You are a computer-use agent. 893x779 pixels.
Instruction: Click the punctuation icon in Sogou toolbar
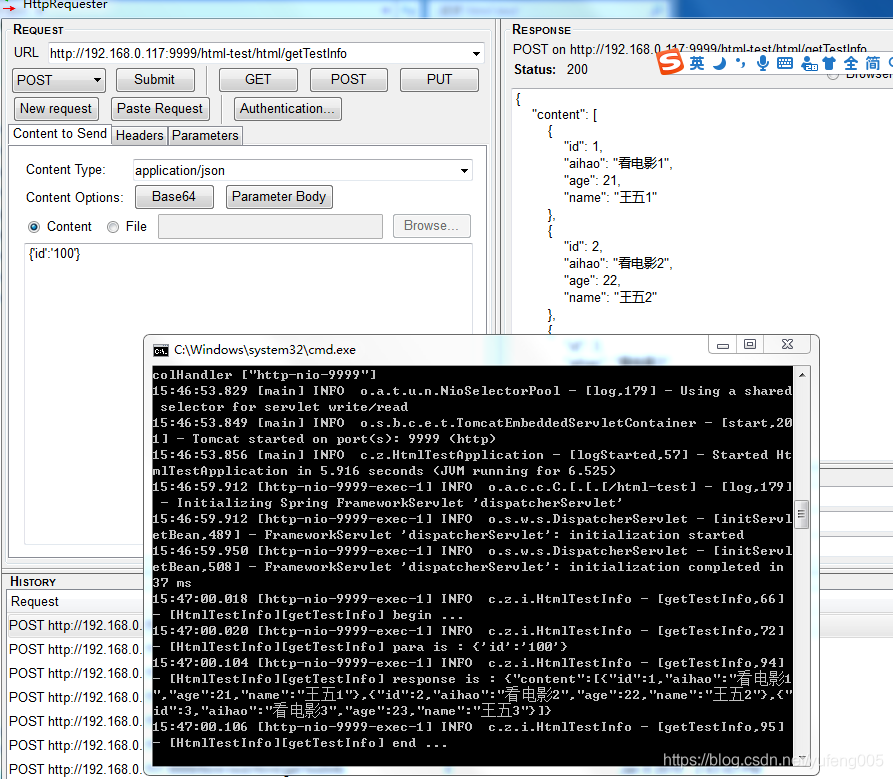pyautogui.click(x=741, y=62)
